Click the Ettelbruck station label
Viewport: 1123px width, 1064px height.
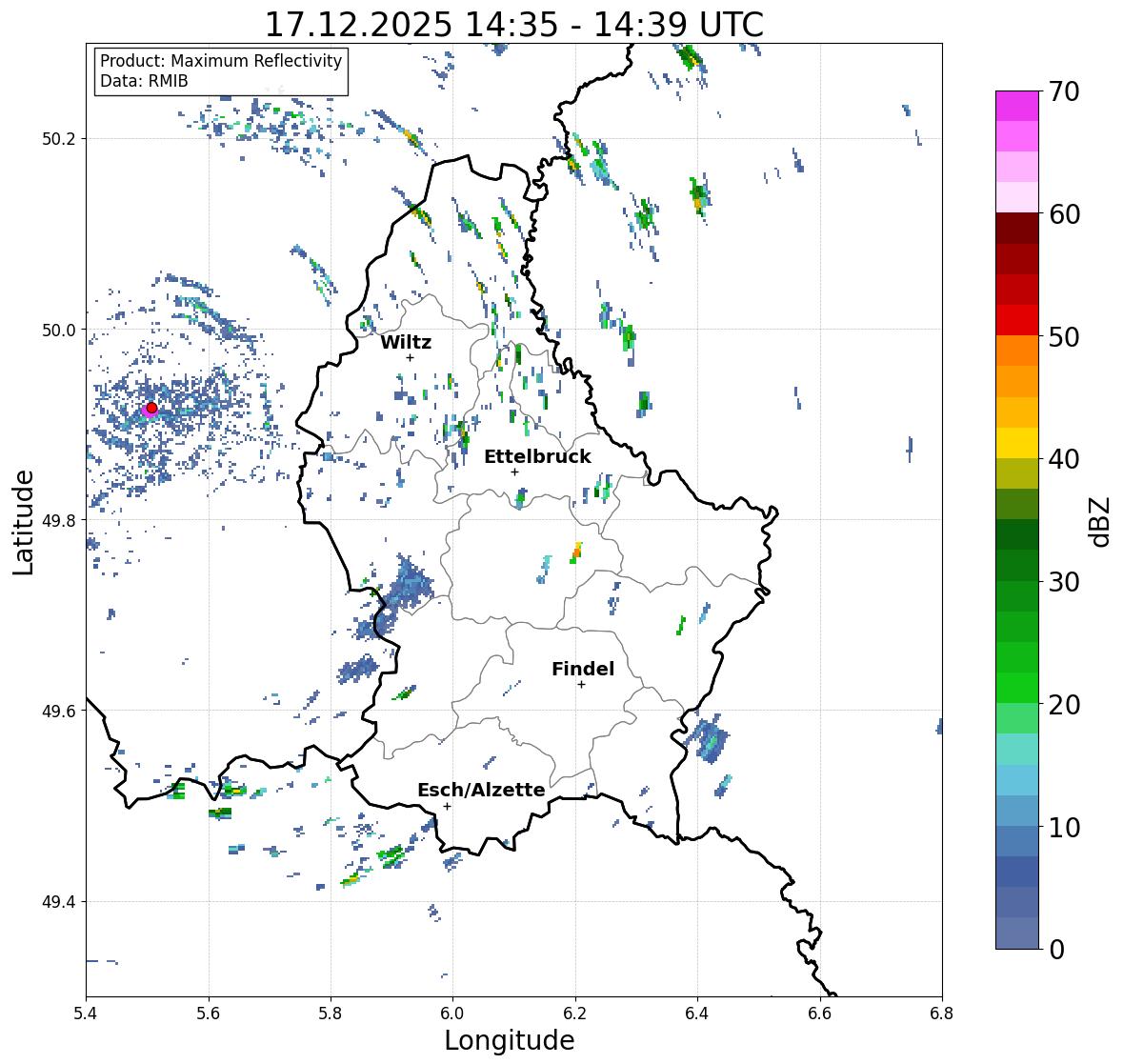(x=537, y=457)
